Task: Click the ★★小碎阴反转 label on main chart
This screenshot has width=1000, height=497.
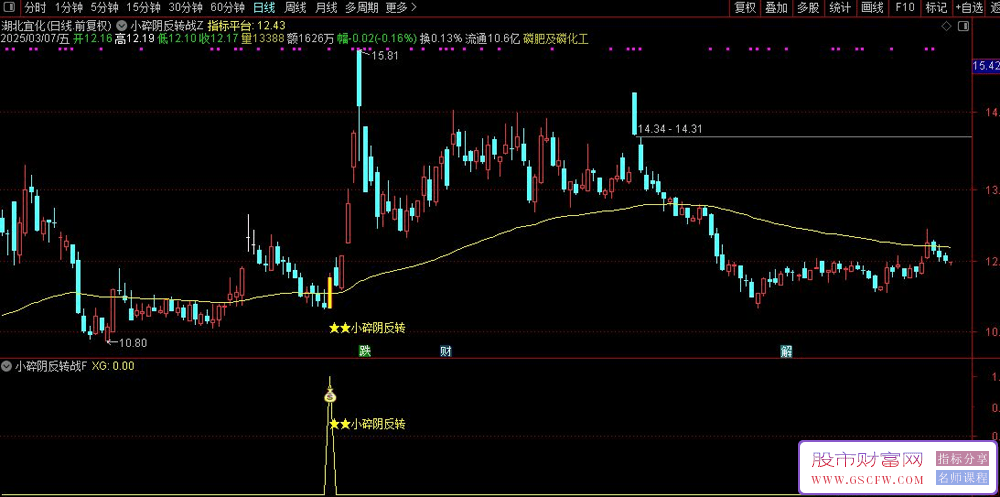Action: 367,328
